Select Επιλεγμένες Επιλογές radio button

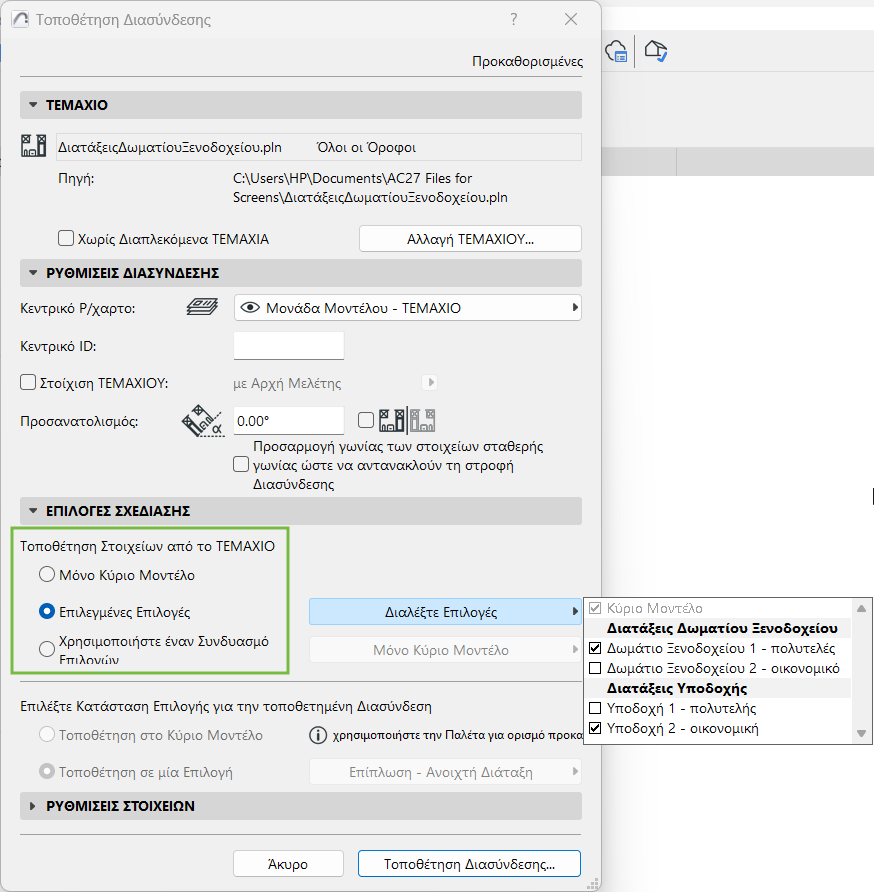(47, 612)
